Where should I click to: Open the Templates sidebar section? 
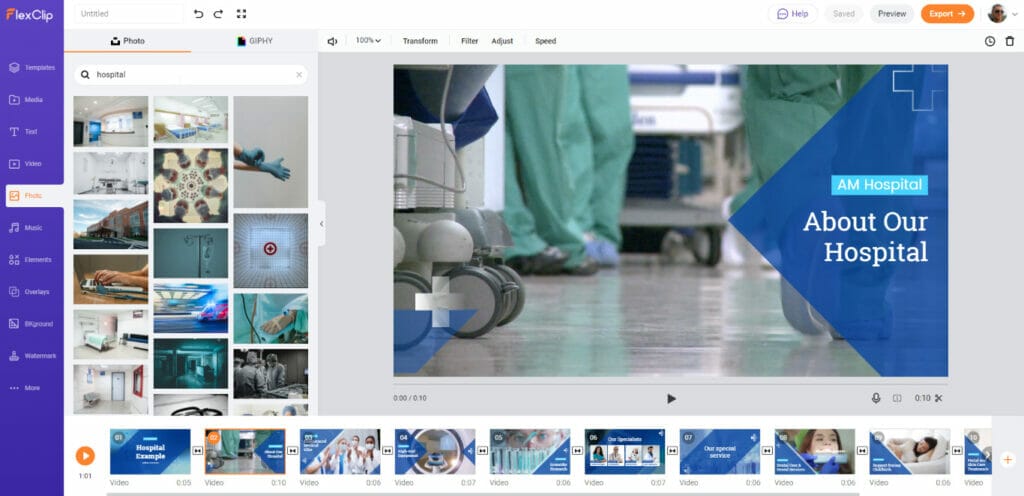pos(32,67)
